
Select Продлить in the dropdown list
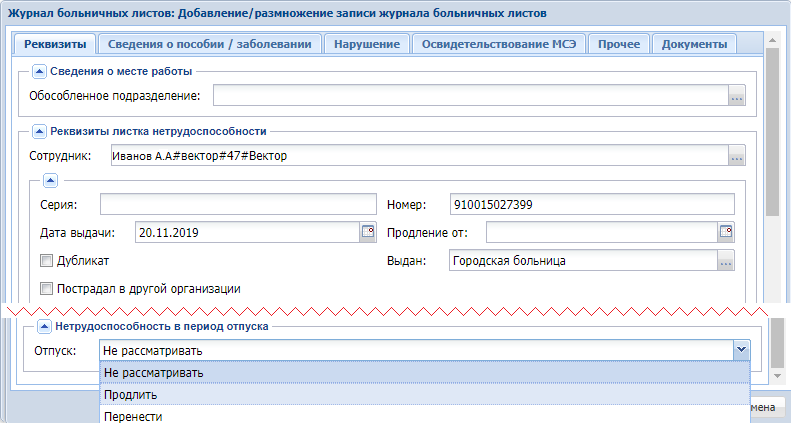(x=130, y=395)
